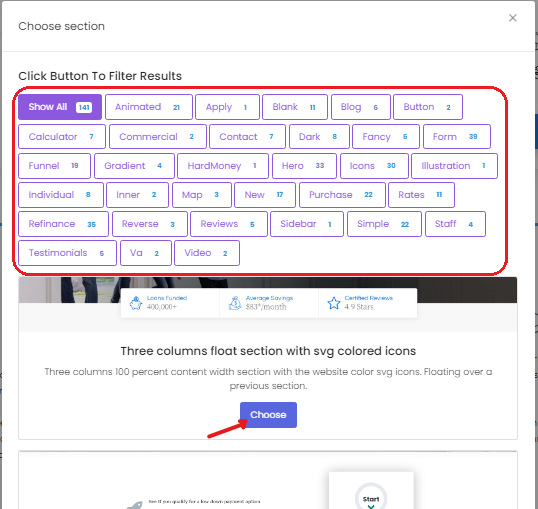This screenshot has height=509, width=538.
Task: Click the Average Savings money bag icon
Action: click(235, 303)
